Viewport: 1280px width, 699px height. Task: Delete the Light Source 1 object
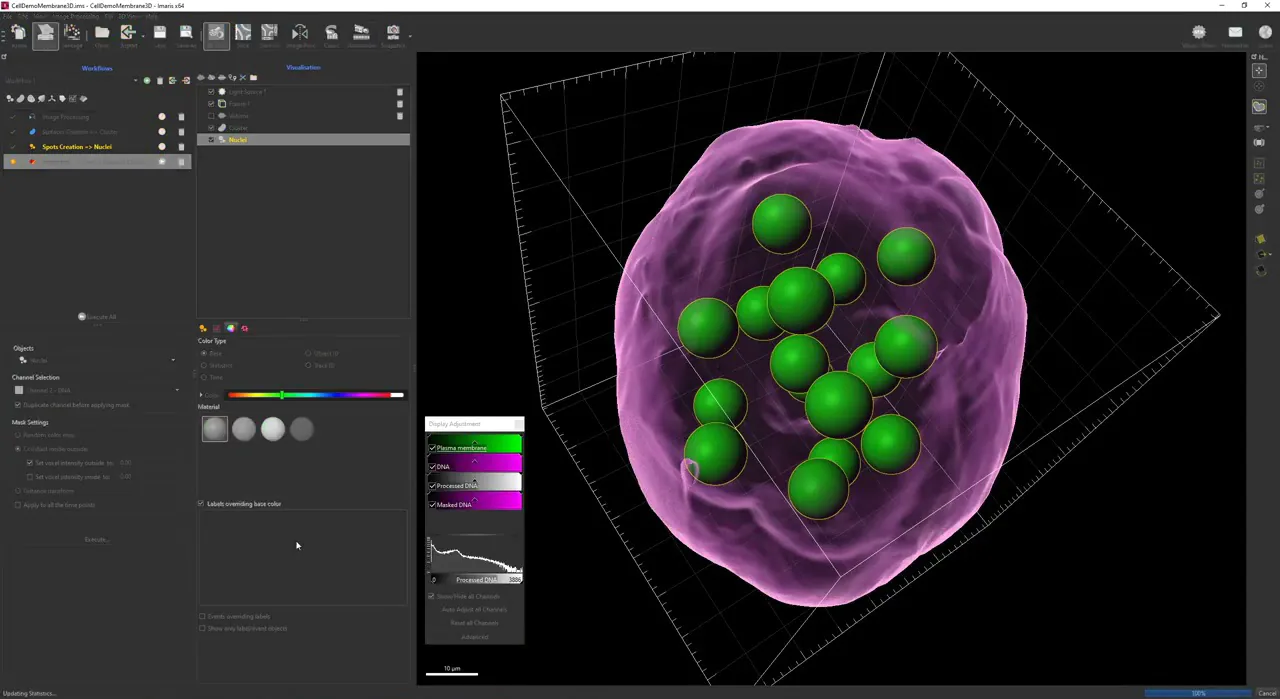(400, 92)
